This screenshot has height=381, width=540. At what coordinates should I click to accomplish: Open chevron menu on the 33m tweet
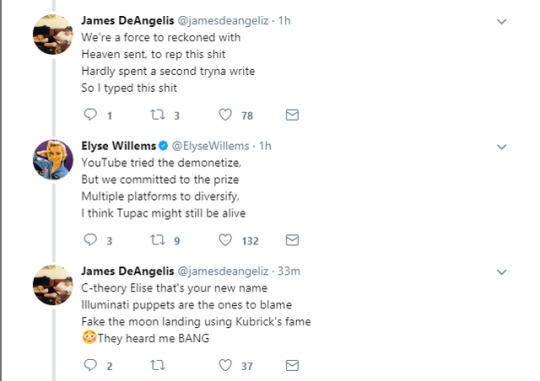pyautogui.click(x=502, y=272)
